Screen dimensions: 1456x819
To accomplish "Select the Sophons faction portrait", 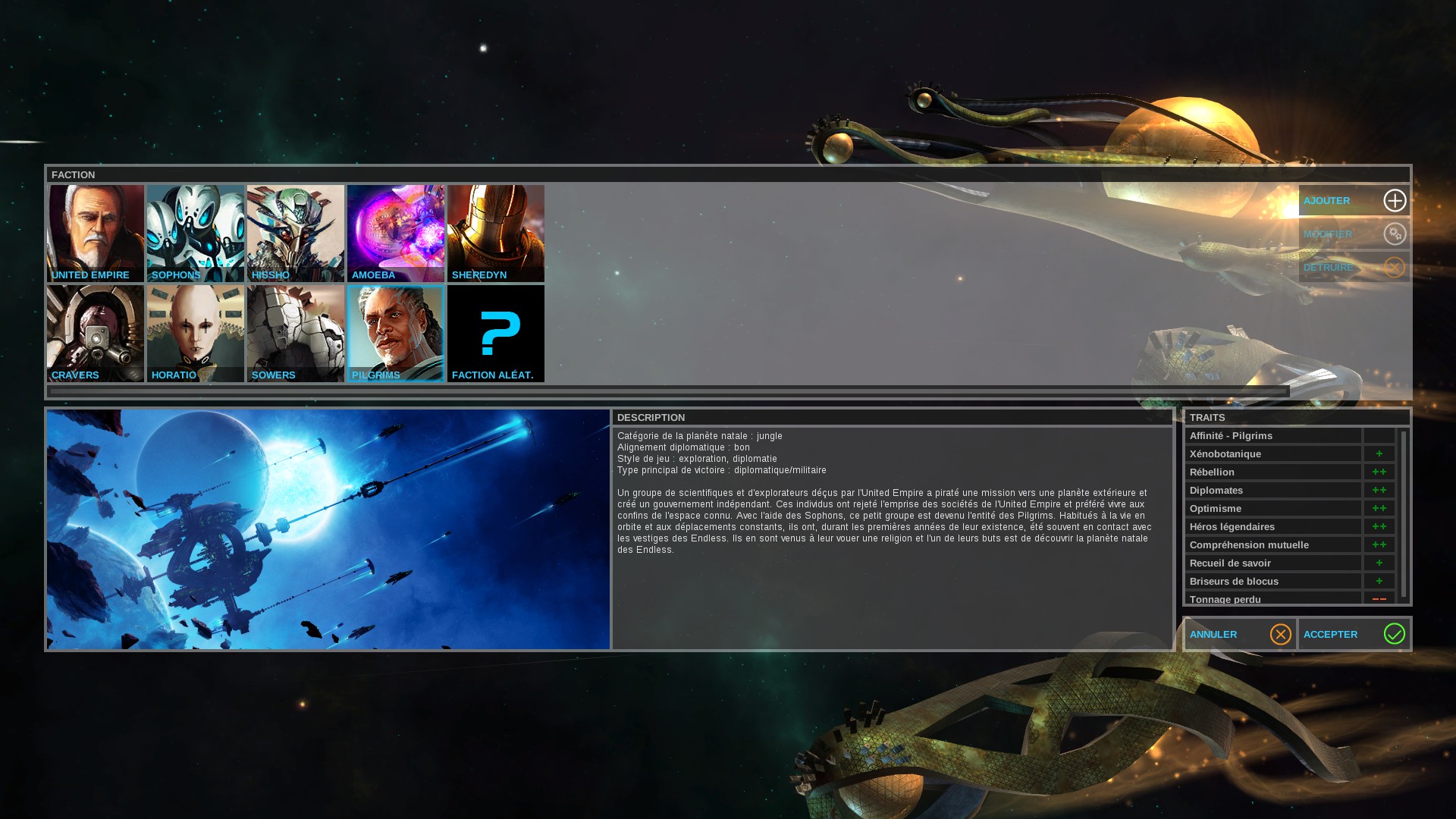I will coord(196,233).
